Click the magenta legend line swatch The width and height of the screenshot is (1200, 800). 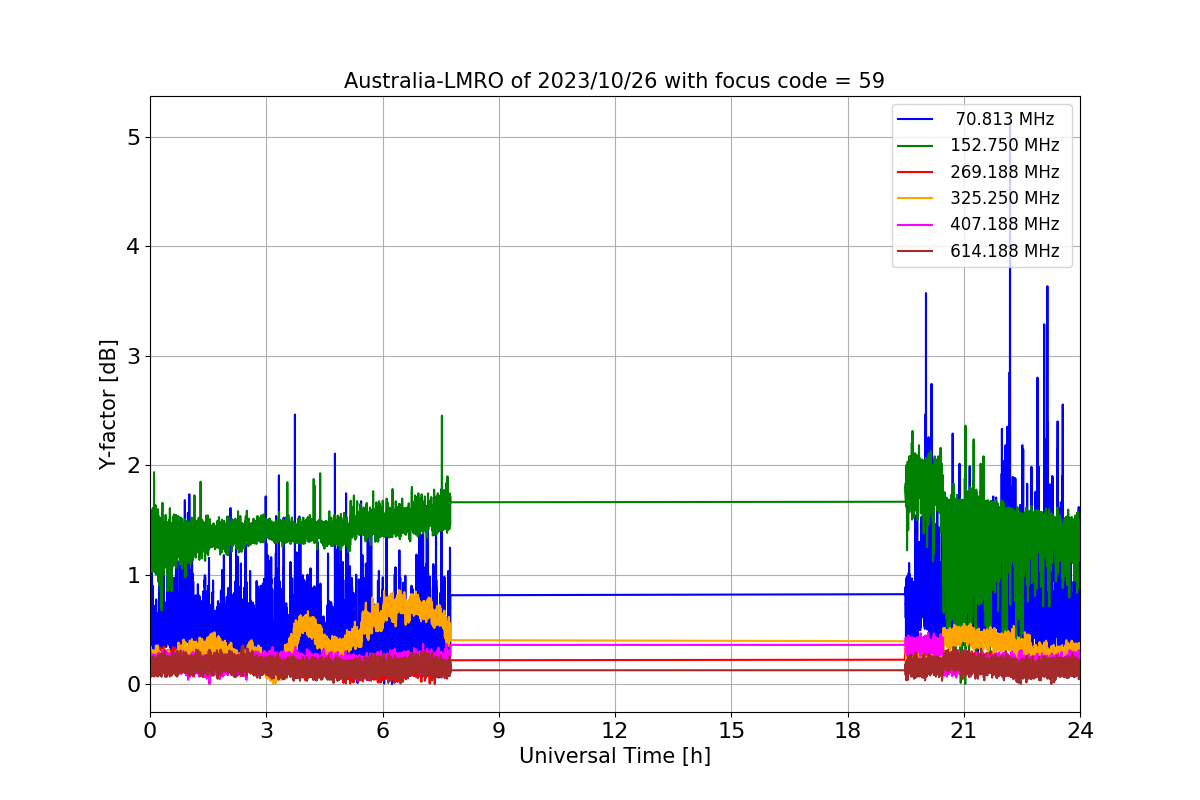pos(915,225)
